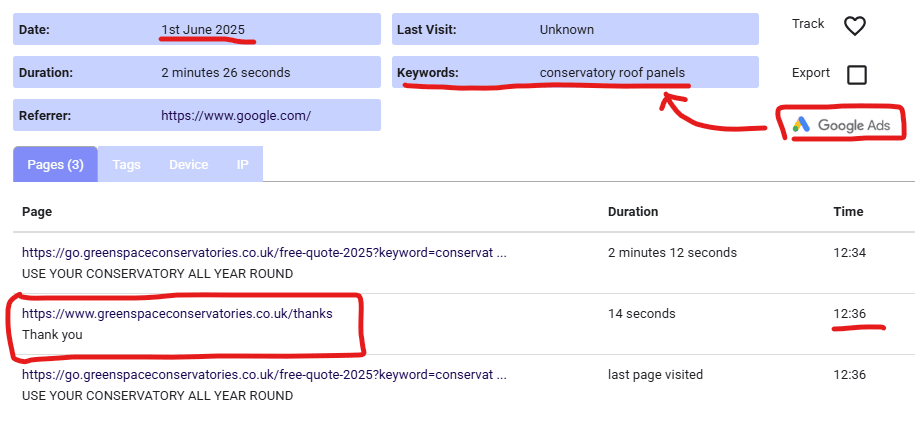Select the date value 1st June 2025

pos(203,30)
